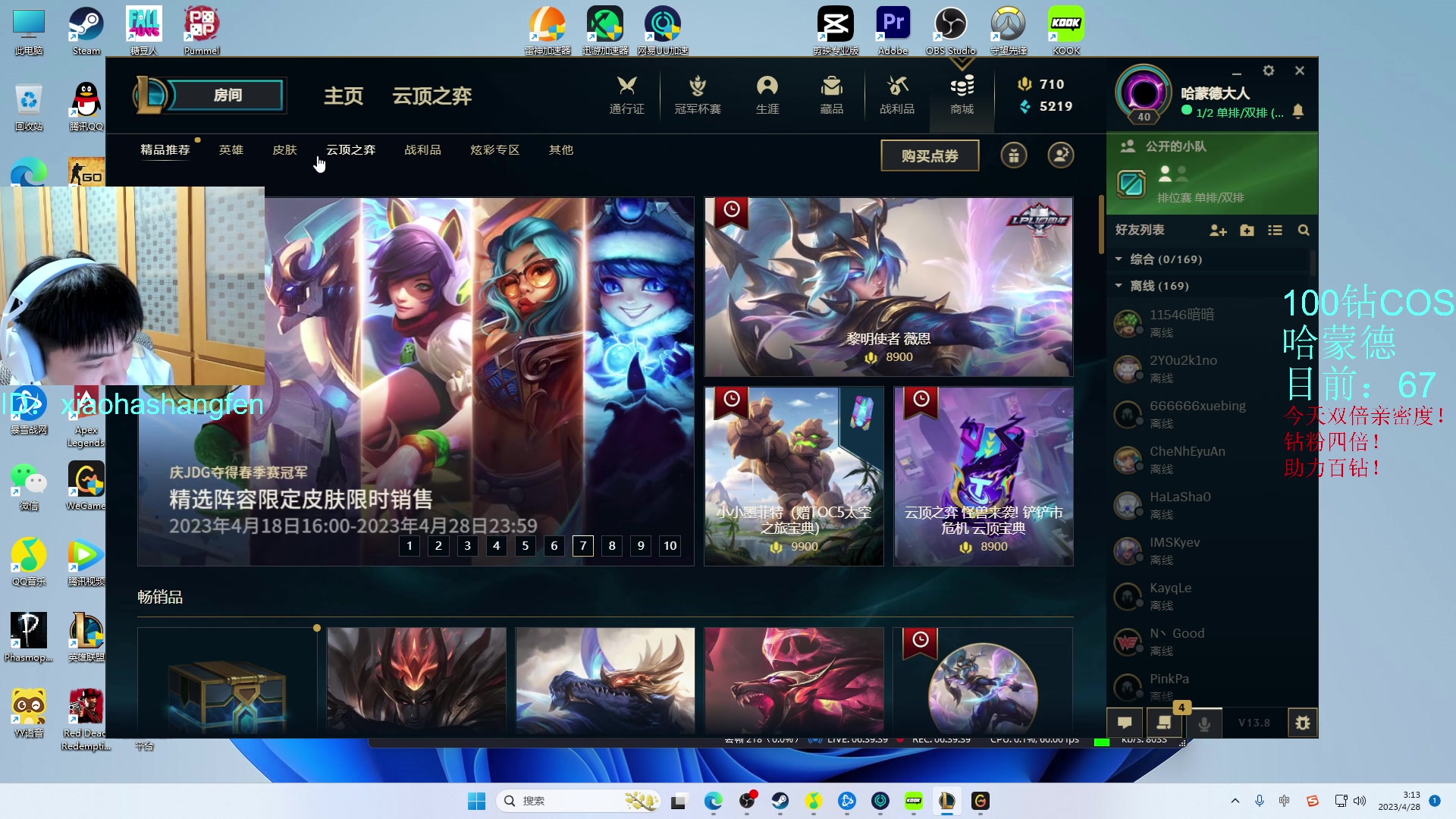
Task: Open the chat bubble icon at bottom
Action: point(1125,723)
